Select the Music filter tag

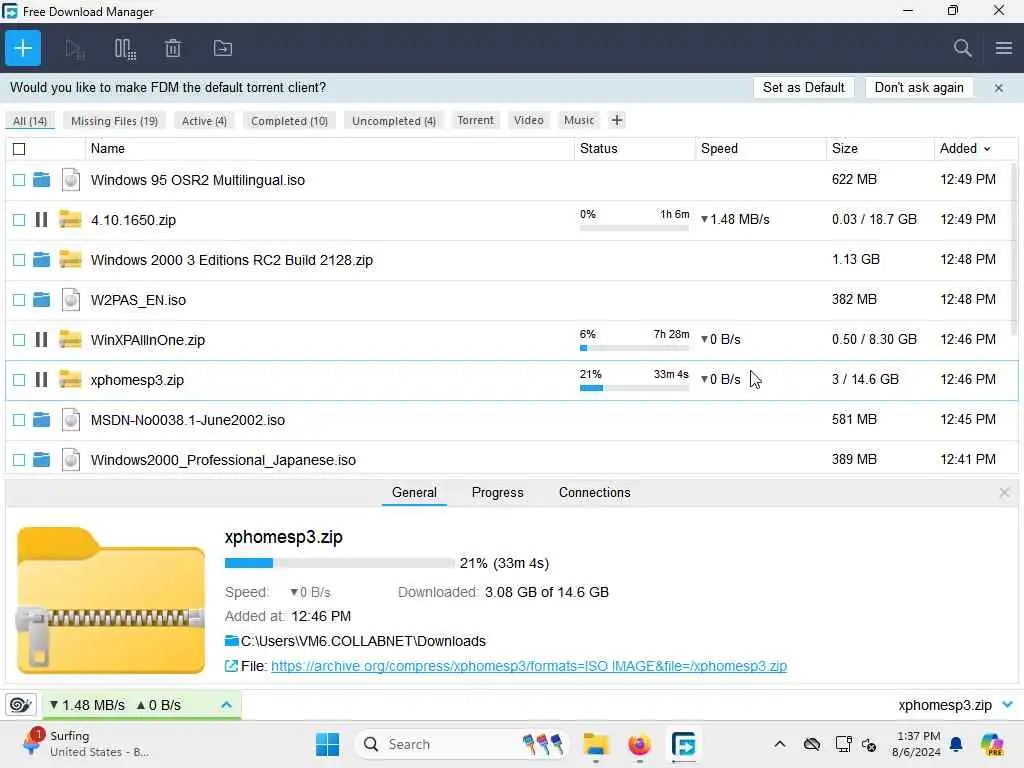coord(579,120)
